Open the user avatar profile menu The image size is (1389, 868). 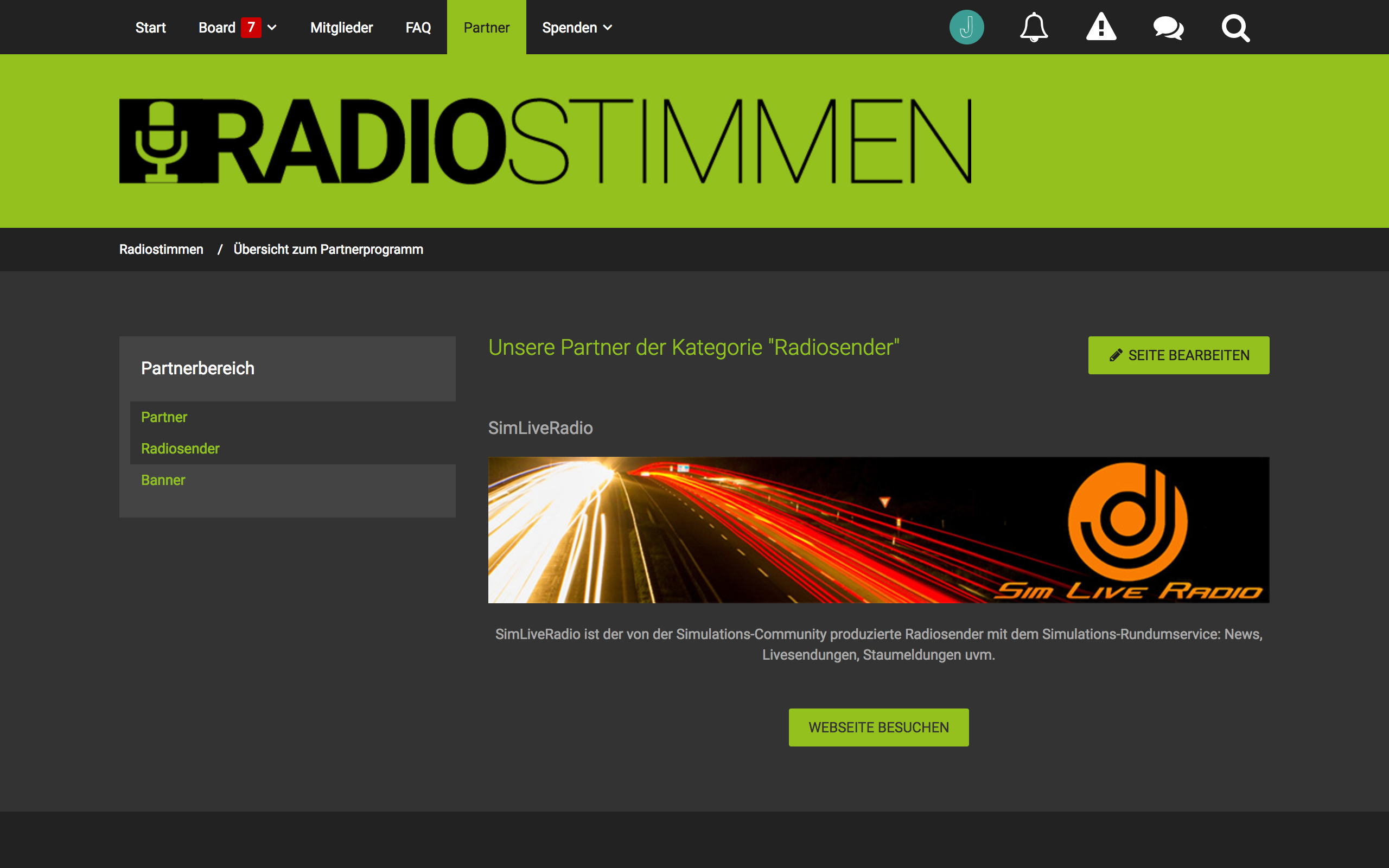[966, 27]
